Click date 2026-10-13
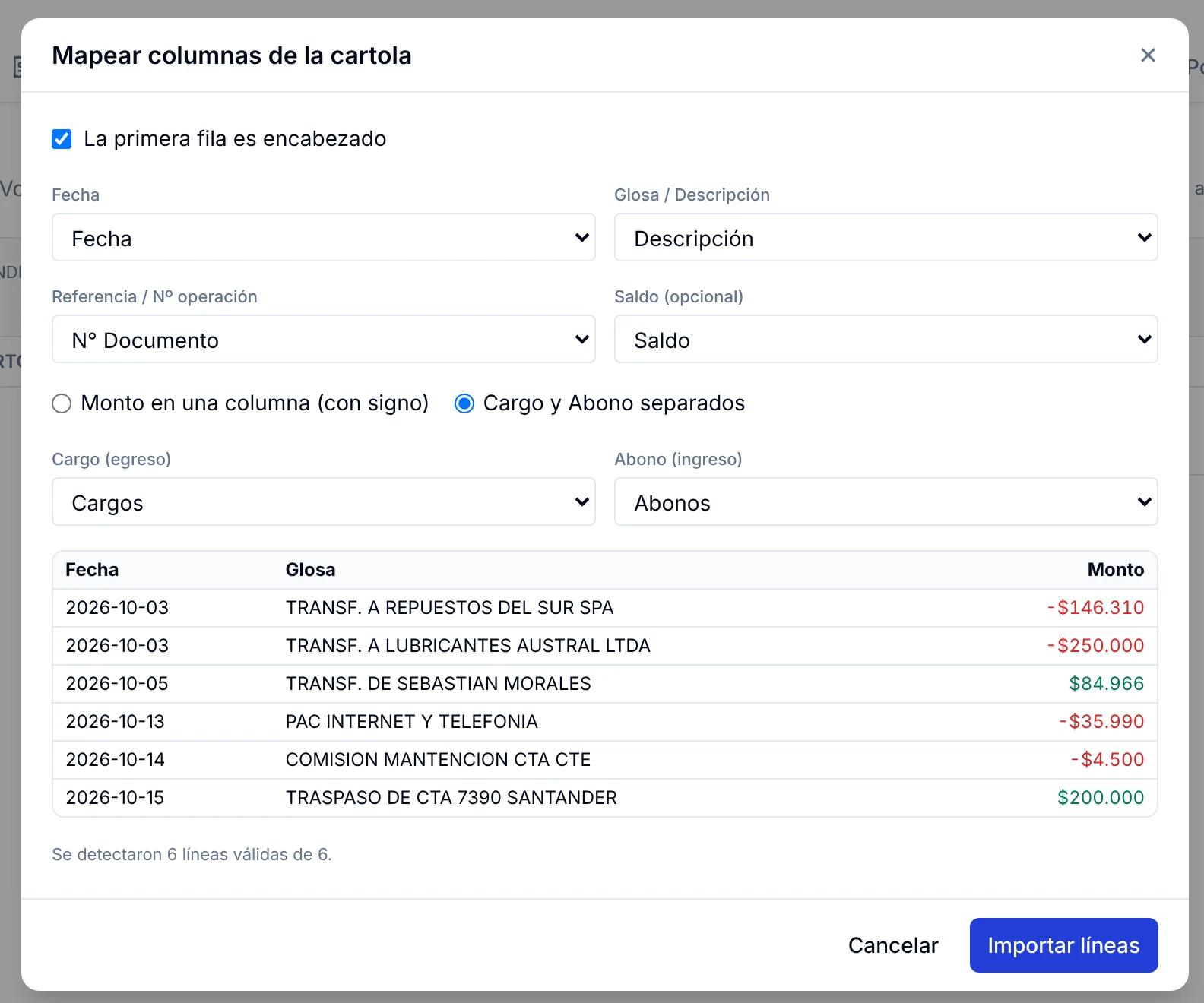This screenshot has height=1003, width=1204. coord(116,722)
